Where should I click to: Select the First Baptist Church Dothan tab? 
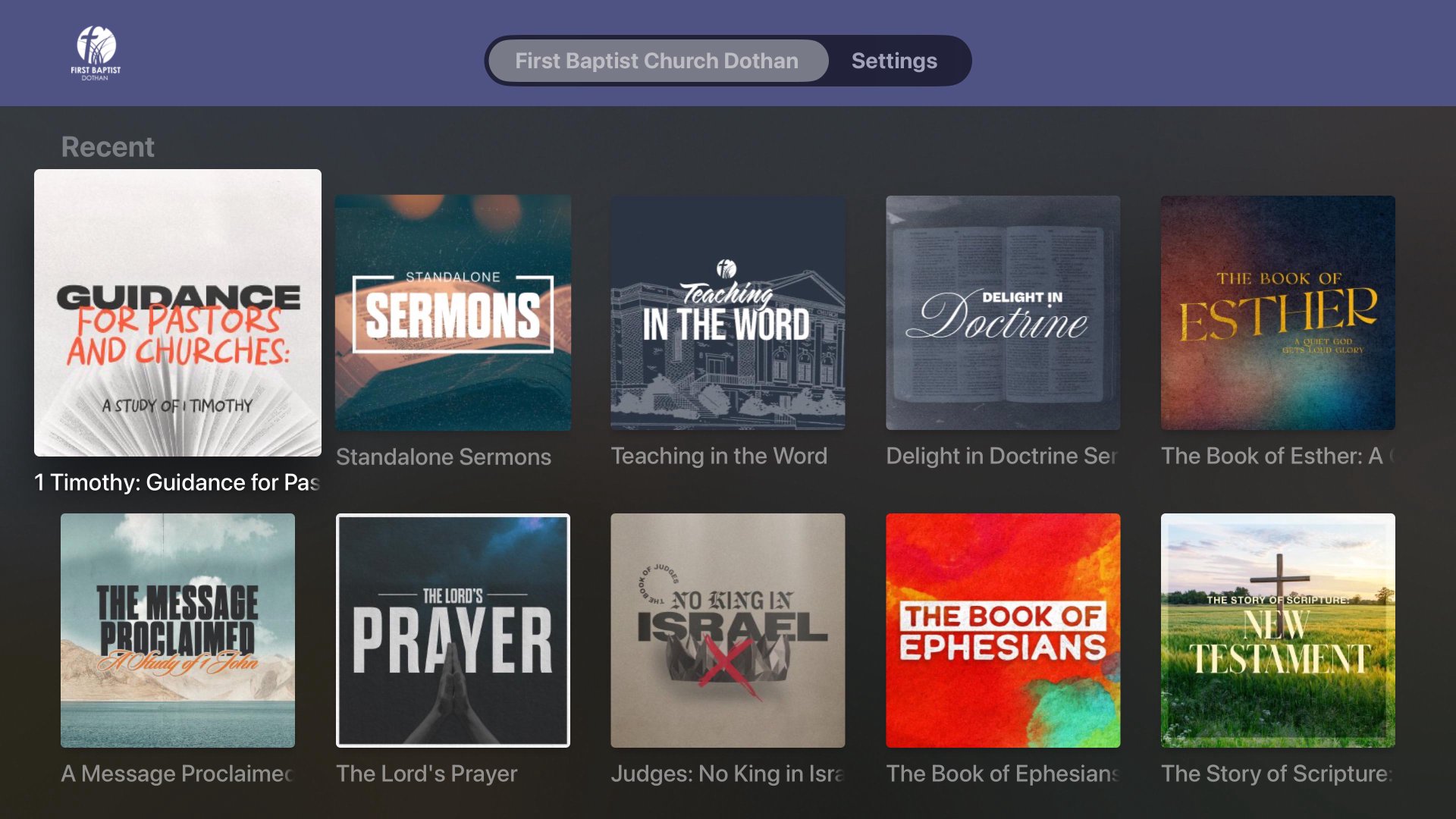[x=657, y=61]
